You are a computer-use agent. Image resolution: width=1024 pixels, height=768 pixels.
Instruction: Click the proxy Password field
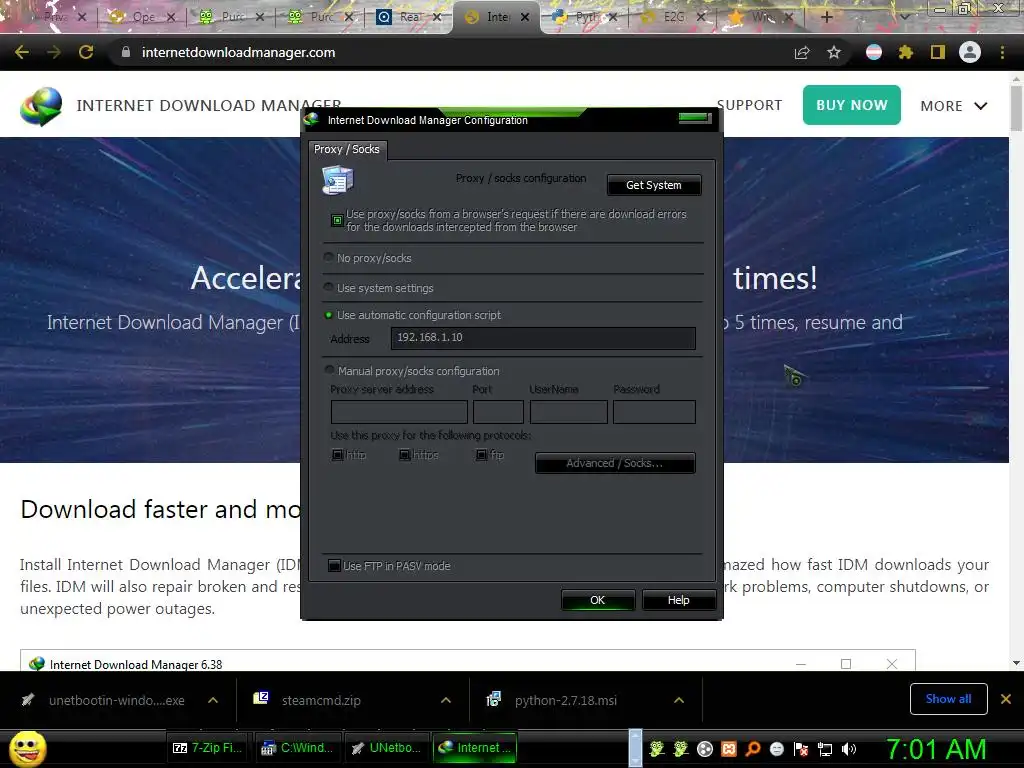(654, 412)
